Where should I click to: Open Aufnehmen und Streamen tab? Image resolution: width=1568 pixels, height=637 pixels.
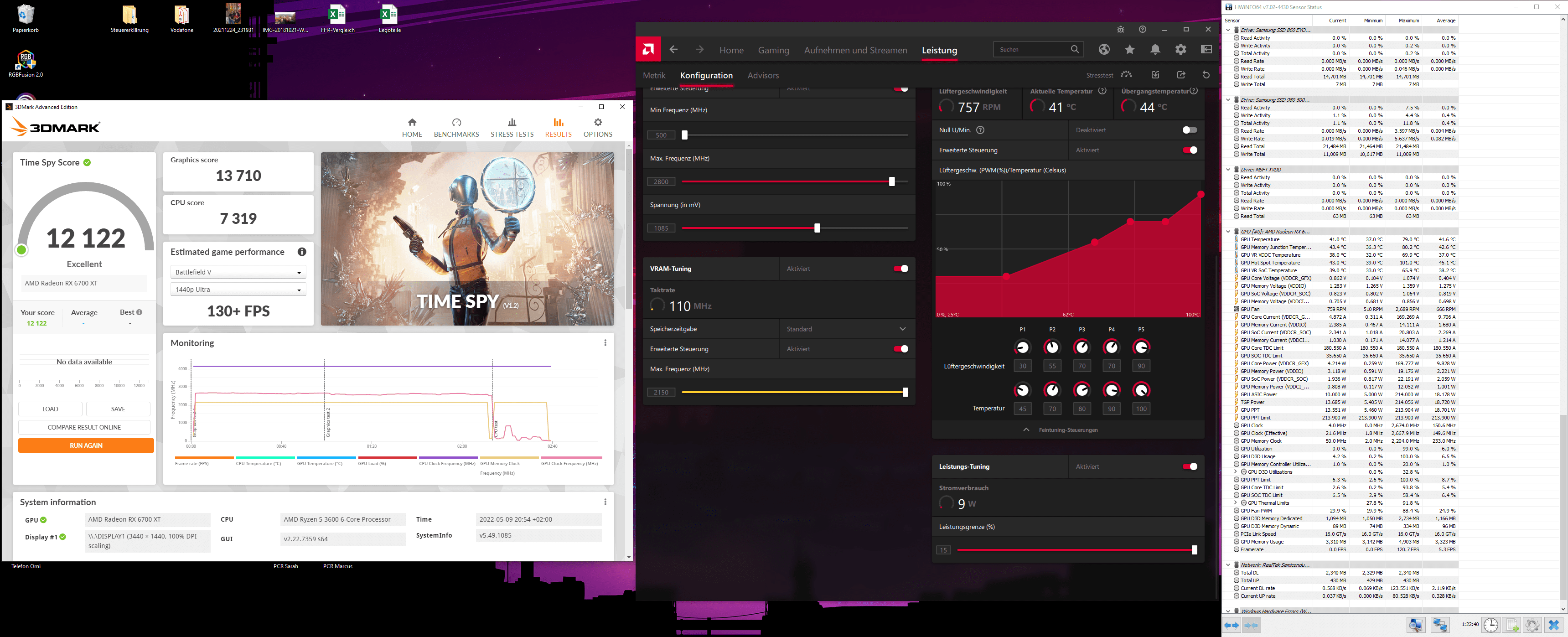coord(855,50)
